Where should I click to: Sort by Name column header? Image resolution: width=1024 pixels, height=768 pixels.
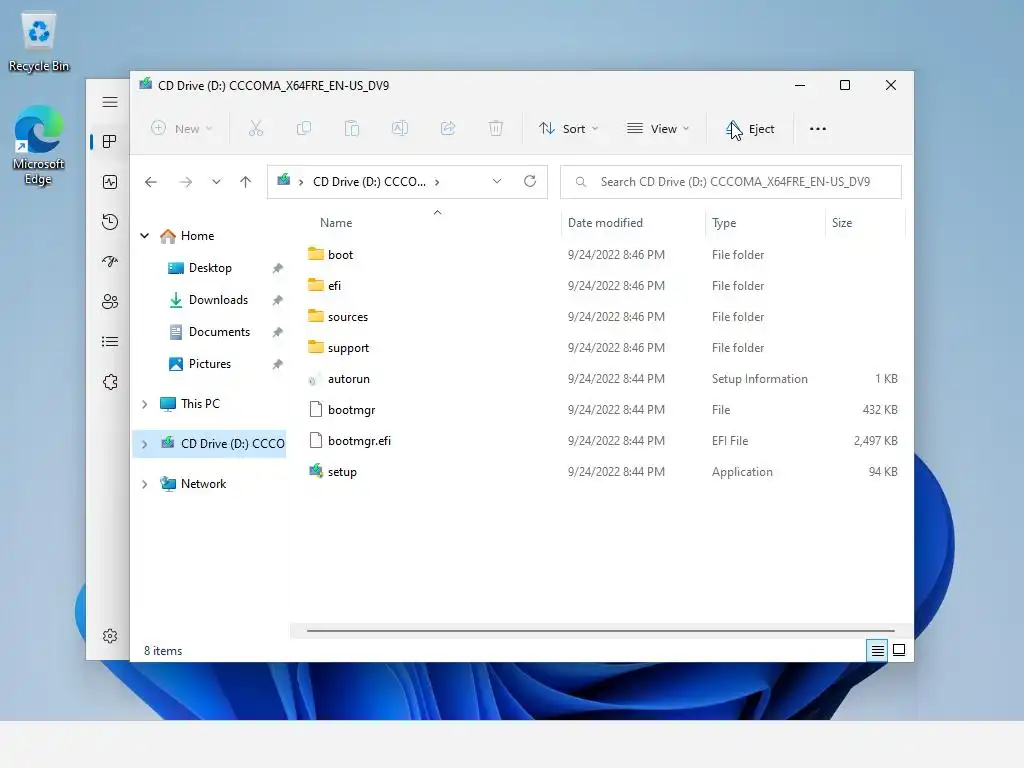[x=336, y=223]
